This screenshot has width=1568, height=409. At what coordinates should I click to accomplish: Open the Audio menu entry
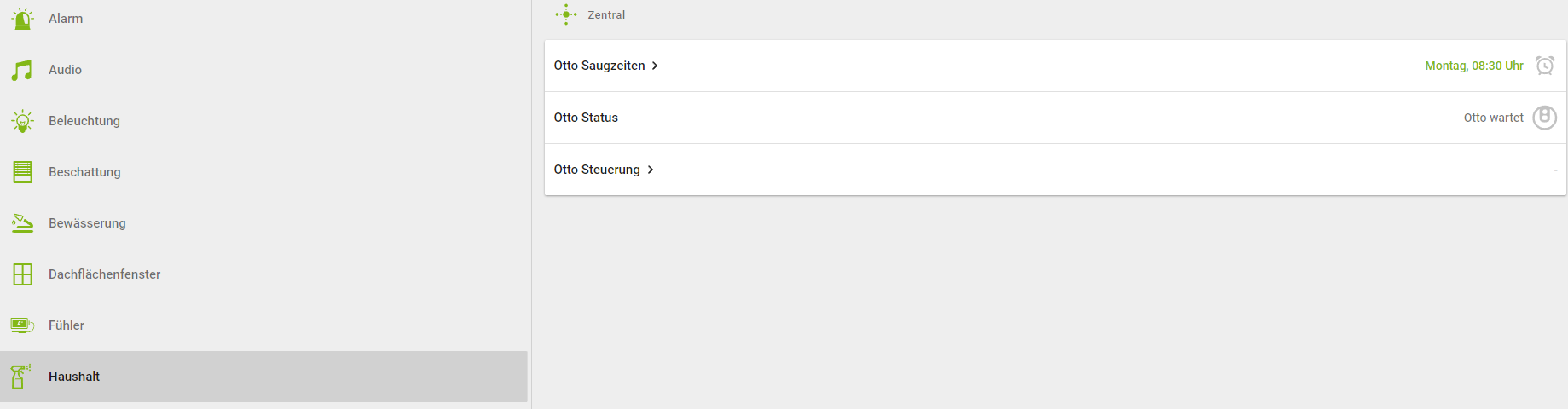(x=65, y=70)
